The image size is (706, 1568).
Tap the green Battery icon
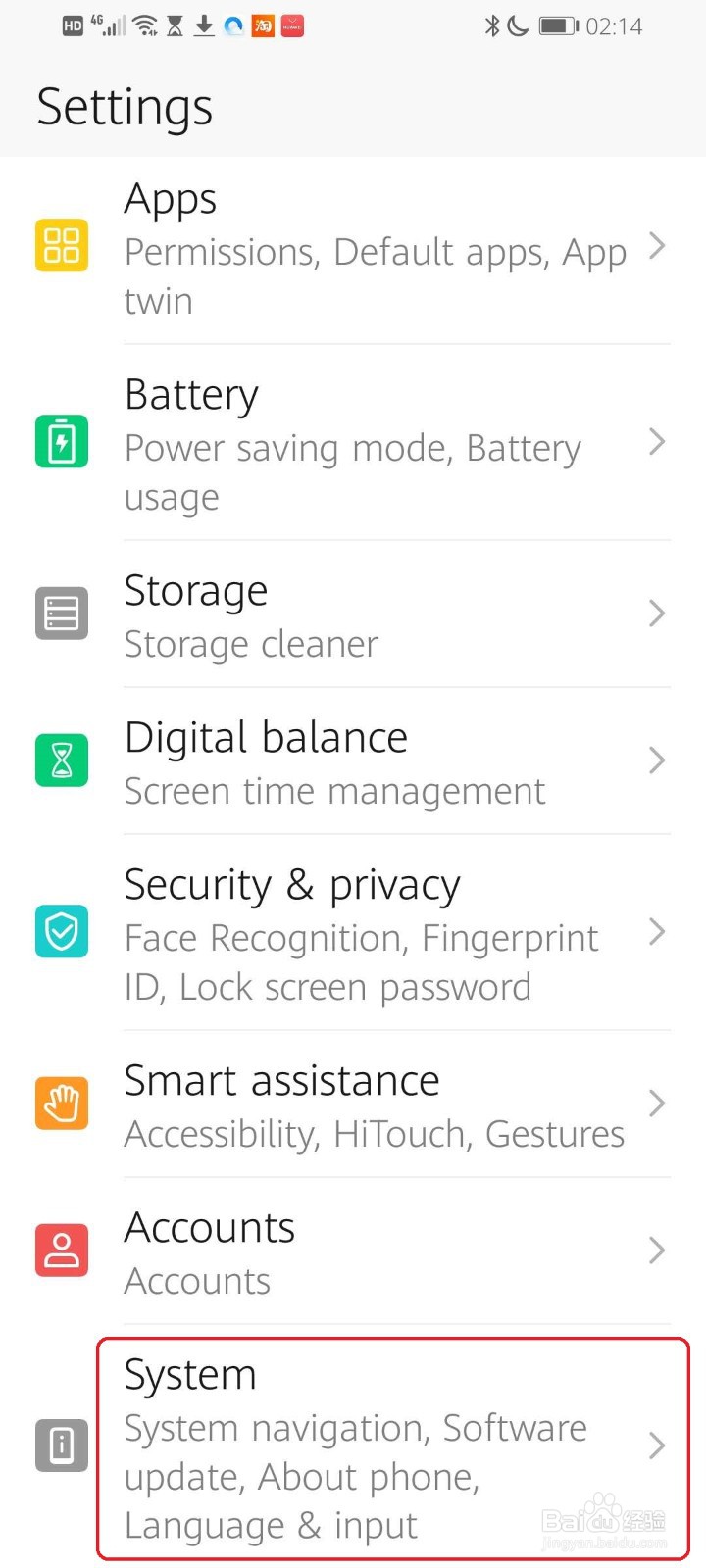(x=62, y=441)
